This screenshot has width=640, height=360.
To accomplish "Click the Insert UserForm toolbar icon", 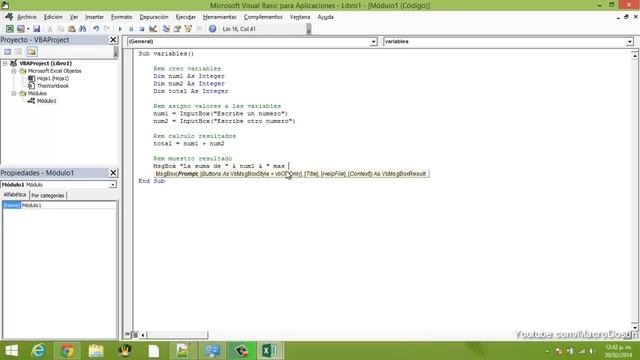I will 20,29.
